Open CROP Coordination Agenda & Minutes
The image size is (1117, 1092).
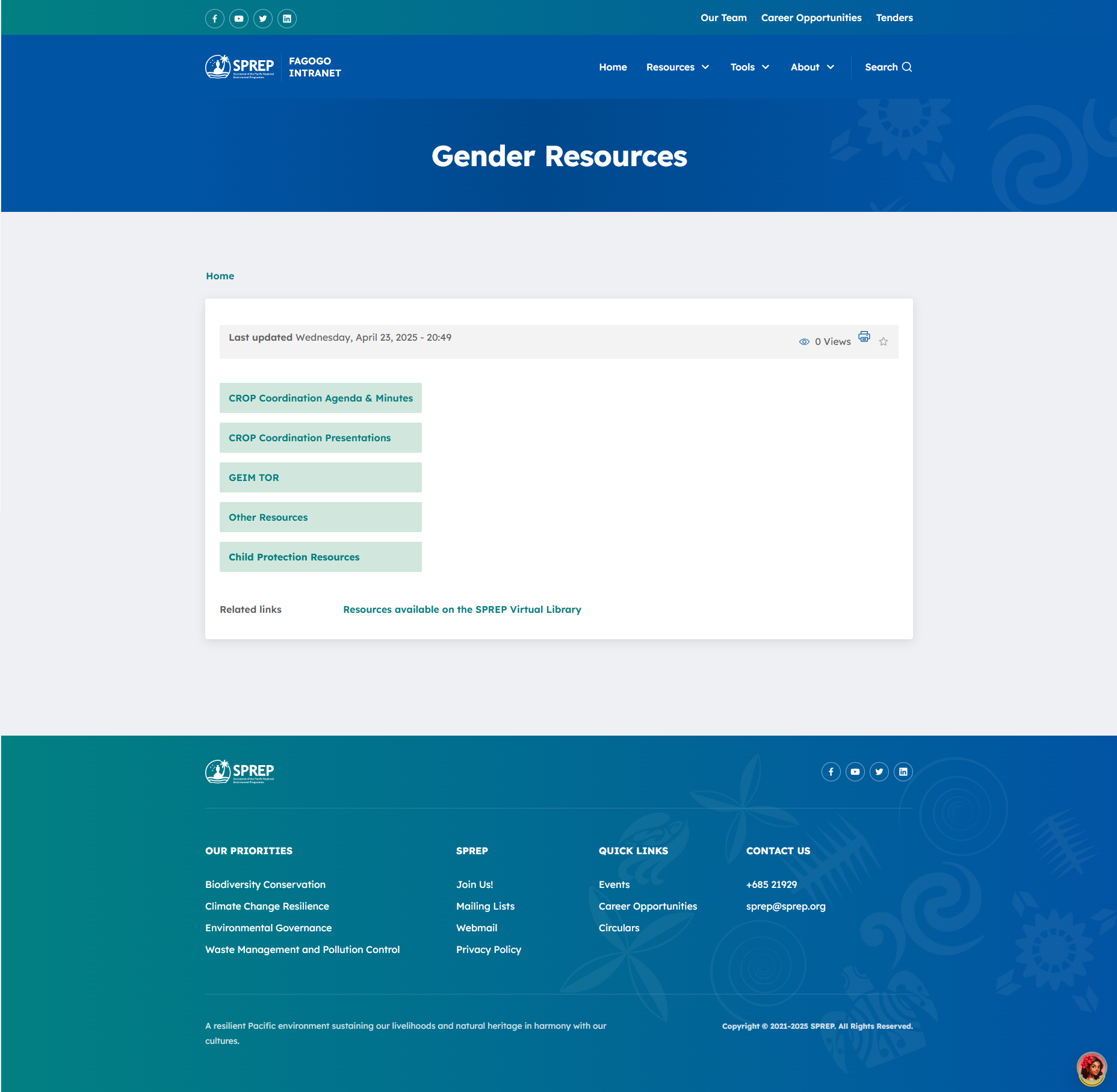coord(321,398)
